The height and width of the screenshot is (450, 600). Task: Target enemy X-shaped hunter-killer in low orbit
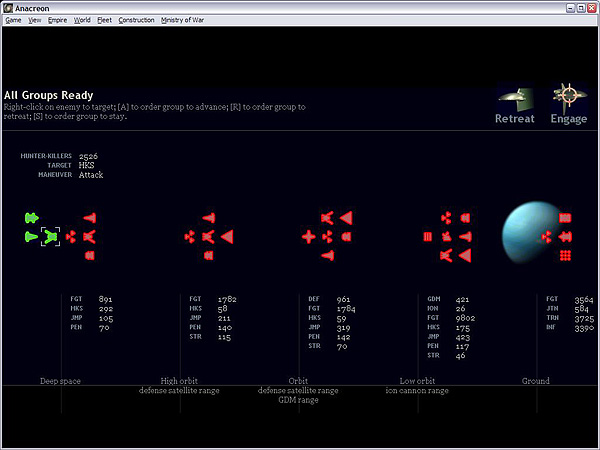(446, 255)
